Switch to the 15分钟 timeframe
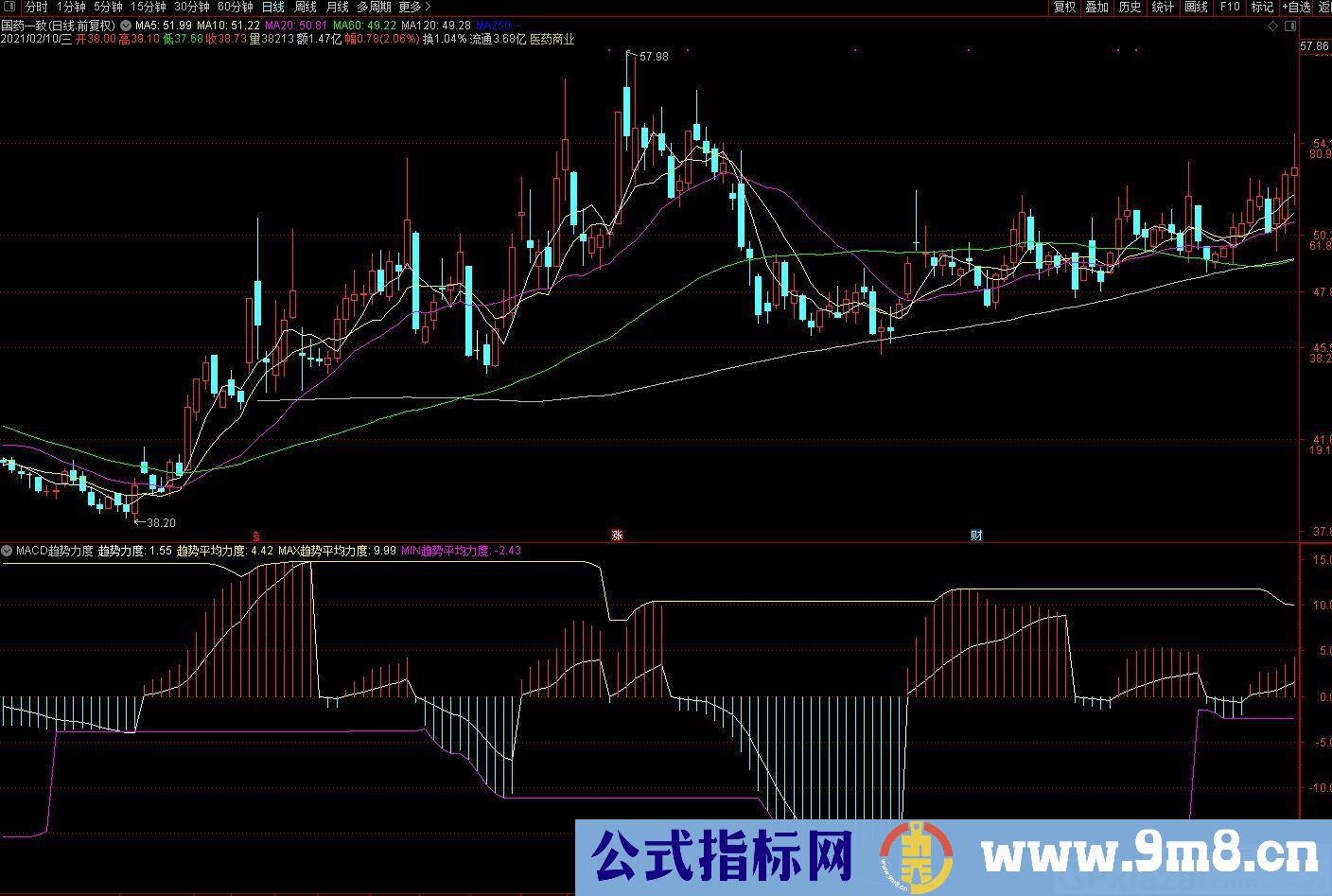This screenshot has width=1332, height=896. tap(148, 7)
